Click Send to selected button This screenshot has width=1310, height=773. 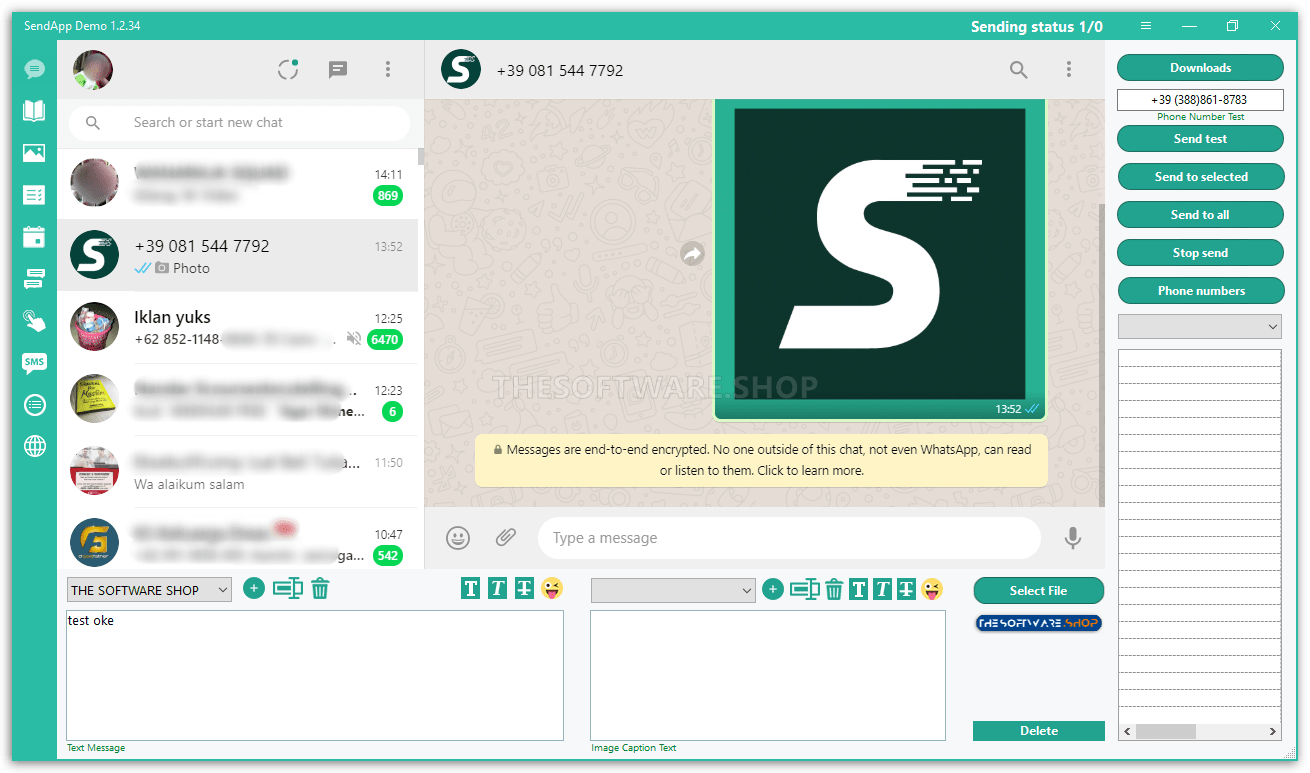1200,177
